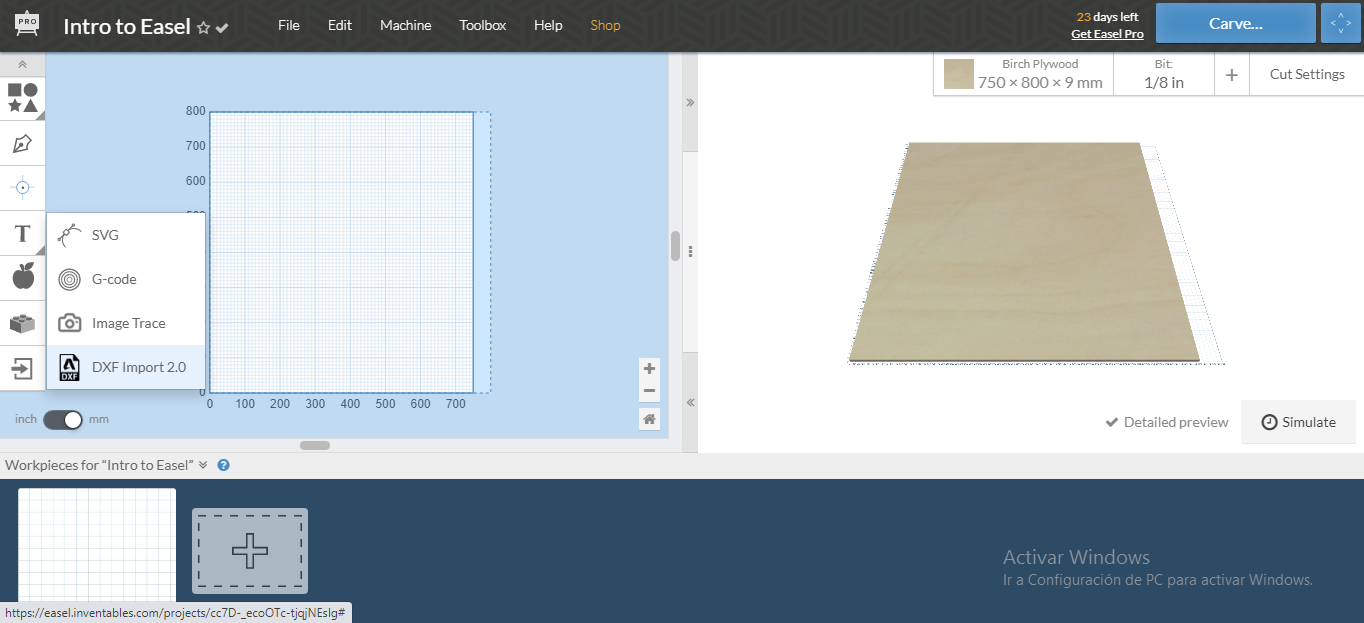The image size is (1364, 623).
Task: Select the Pen drawing tool
Action: [x=23, y=143]
